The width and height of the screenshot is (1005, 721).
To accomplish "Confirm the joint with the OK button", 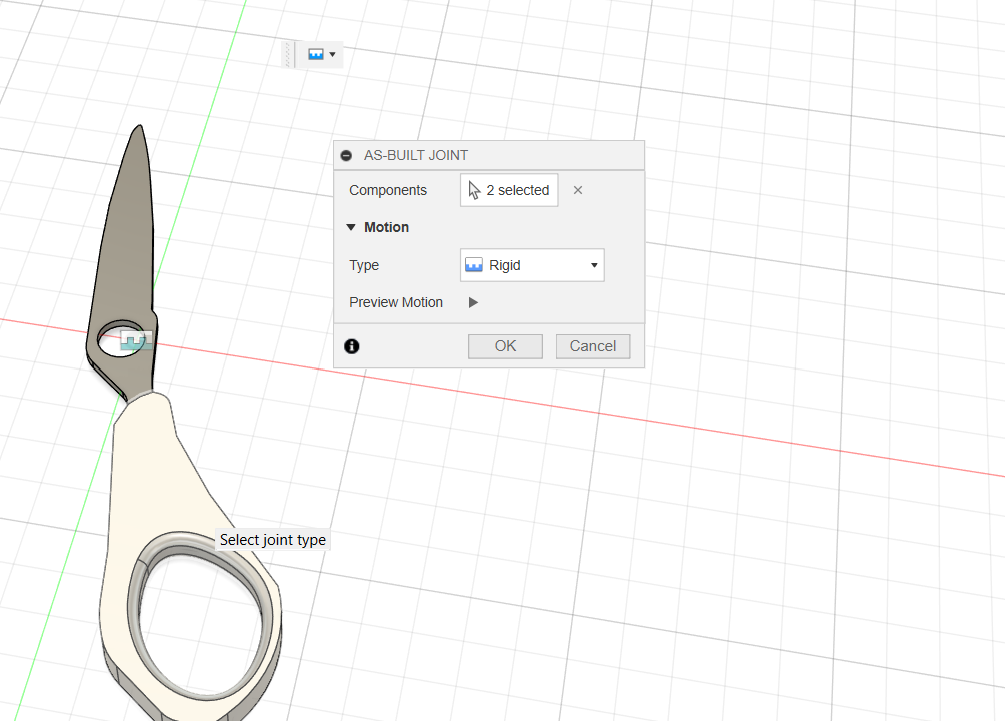I will 505,346.
